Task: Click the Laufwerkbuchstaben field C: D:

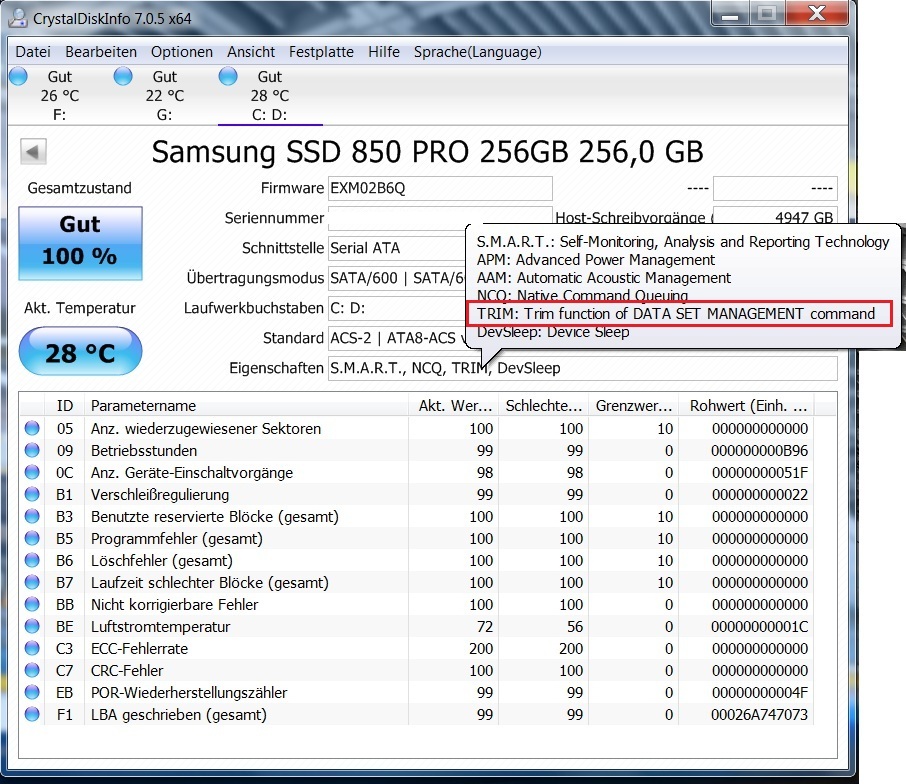Action: point(398,308)
